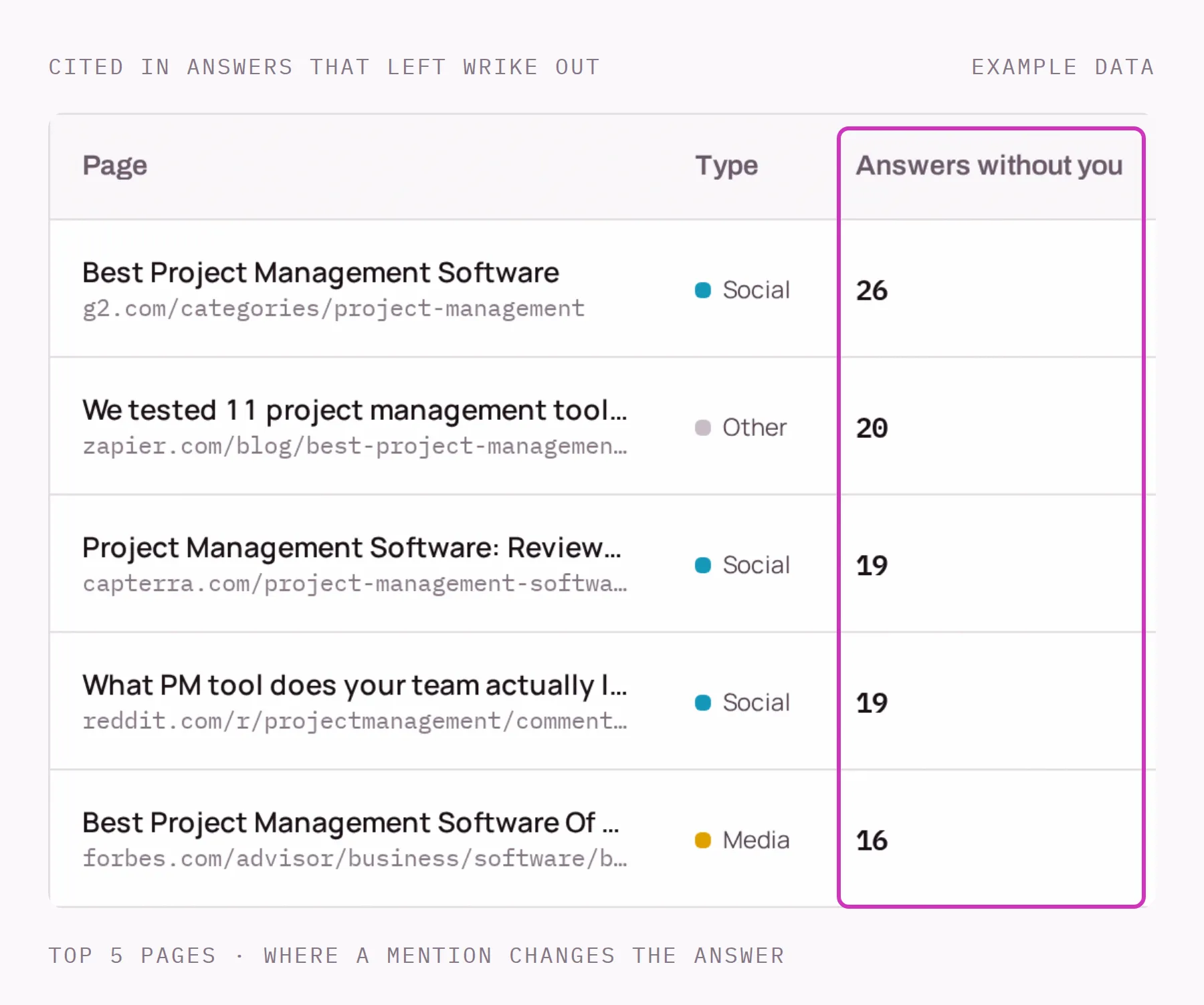
Task: Click the Top 5 pages footer caption
Action: coord(416,956)
